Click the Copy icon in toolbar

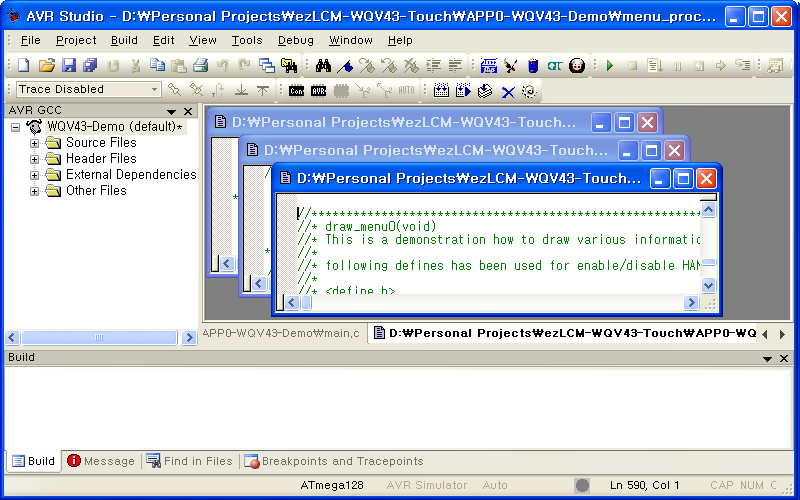157,65
